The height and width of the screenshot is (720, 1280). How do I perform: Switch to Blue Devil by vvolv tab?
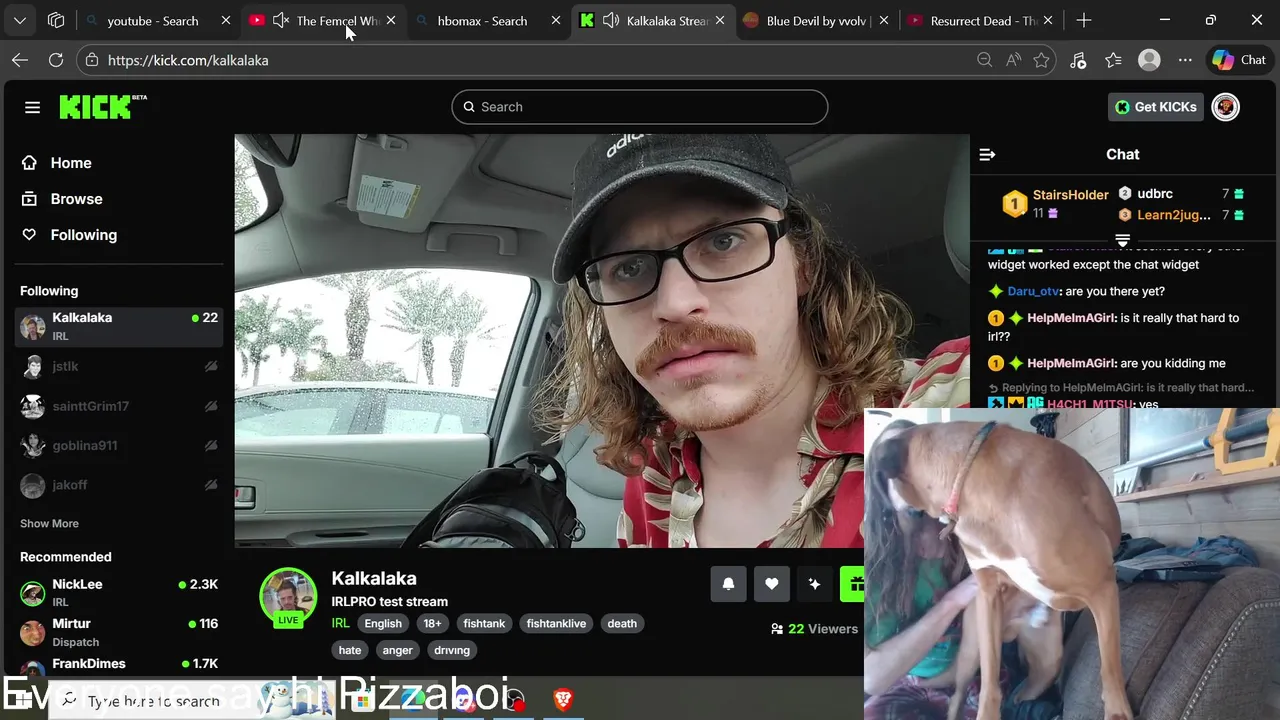pos(818,20)
